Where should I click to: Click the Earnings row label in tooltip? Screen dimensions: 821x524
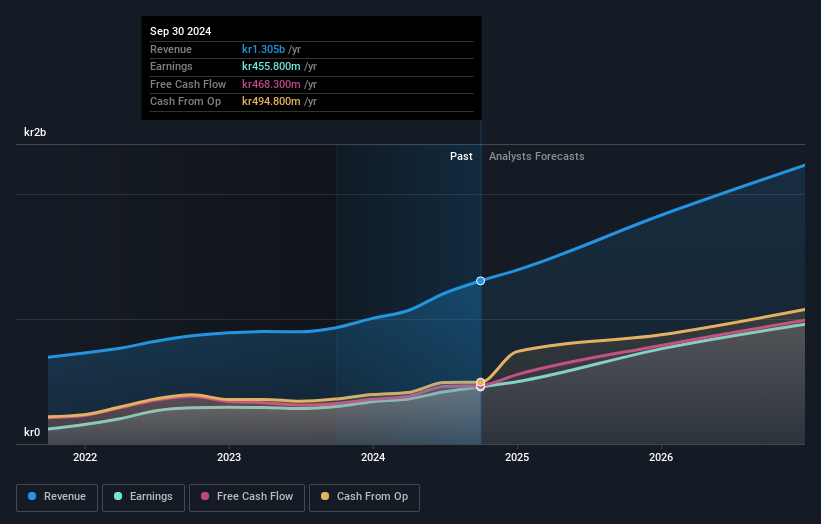coord(171,66)
